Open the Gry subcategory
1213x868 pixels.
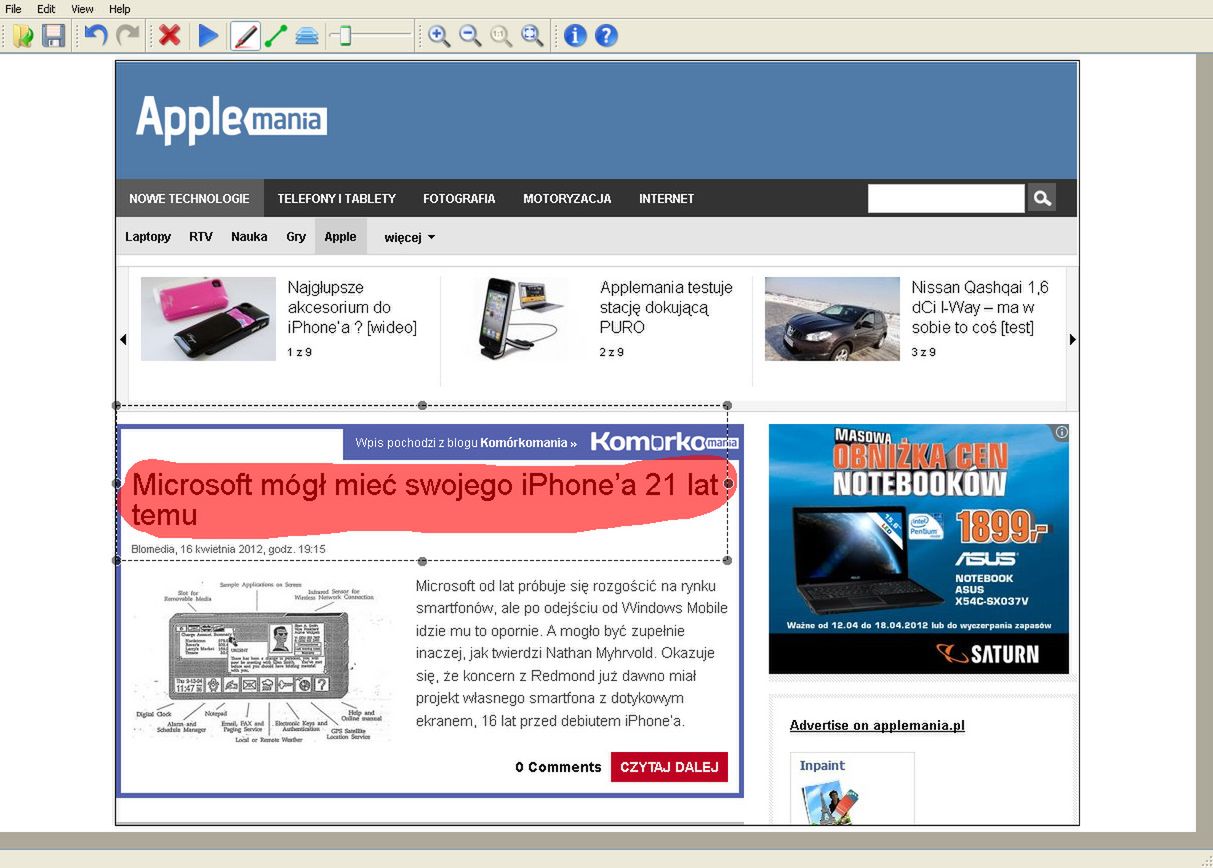click(x=296, y=237)
